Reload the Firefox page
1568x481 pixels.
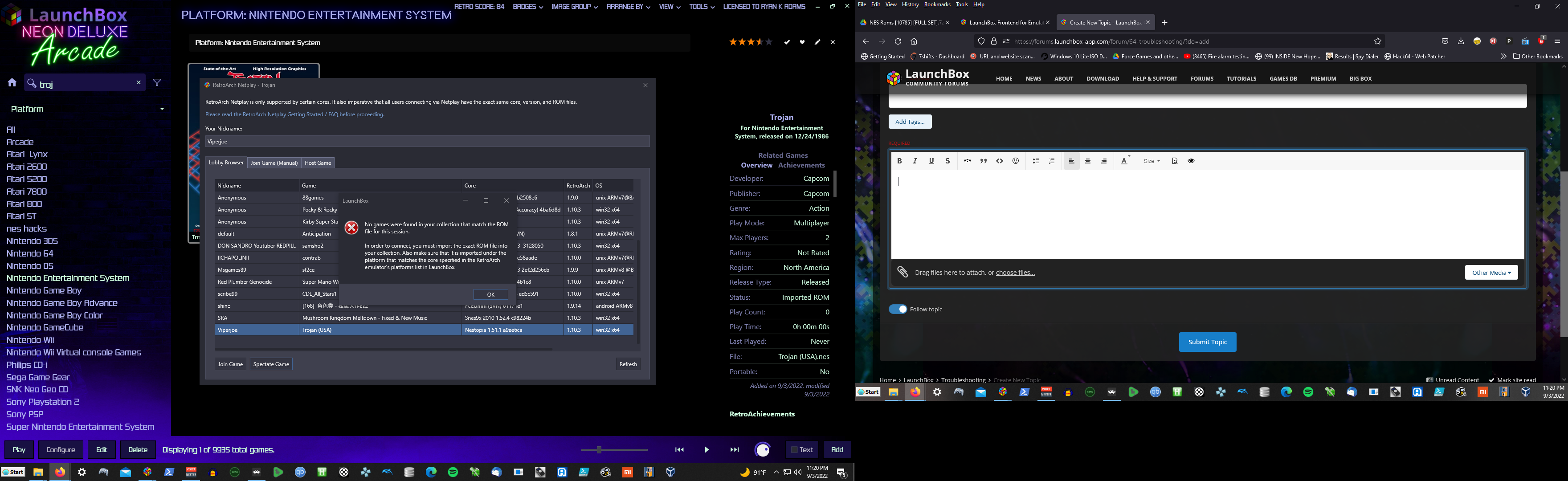pos(898,41)
